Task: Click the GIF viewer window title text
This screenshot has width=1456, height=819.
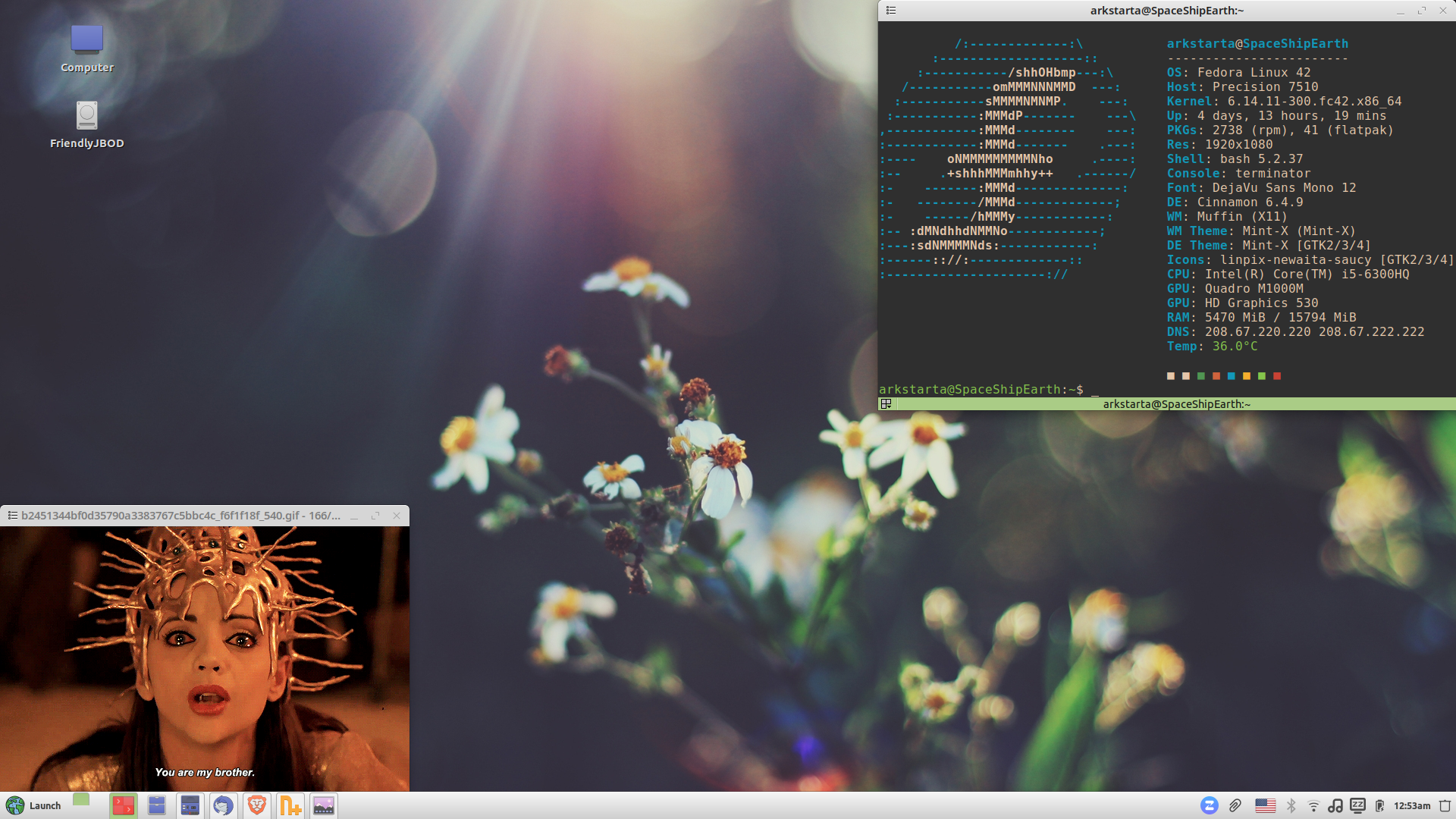Action: 180,516
